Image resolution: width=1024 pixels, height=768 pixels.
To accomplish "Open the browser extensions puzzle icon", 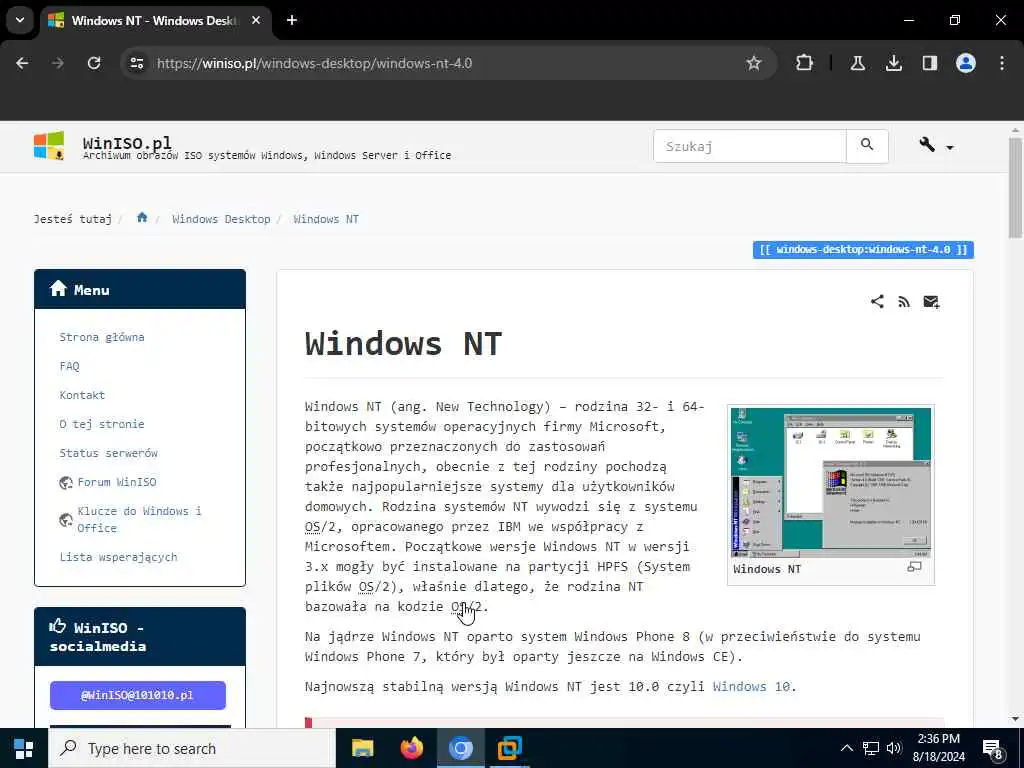I will [805, 63].
